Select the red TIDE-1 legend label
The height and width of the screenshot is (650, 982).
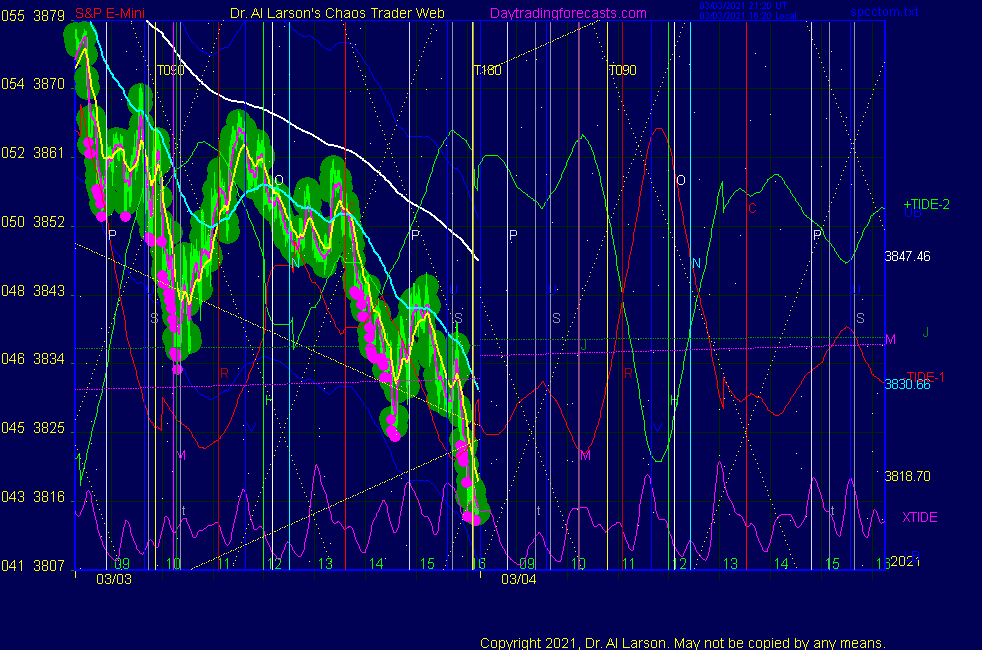[924, 376]
